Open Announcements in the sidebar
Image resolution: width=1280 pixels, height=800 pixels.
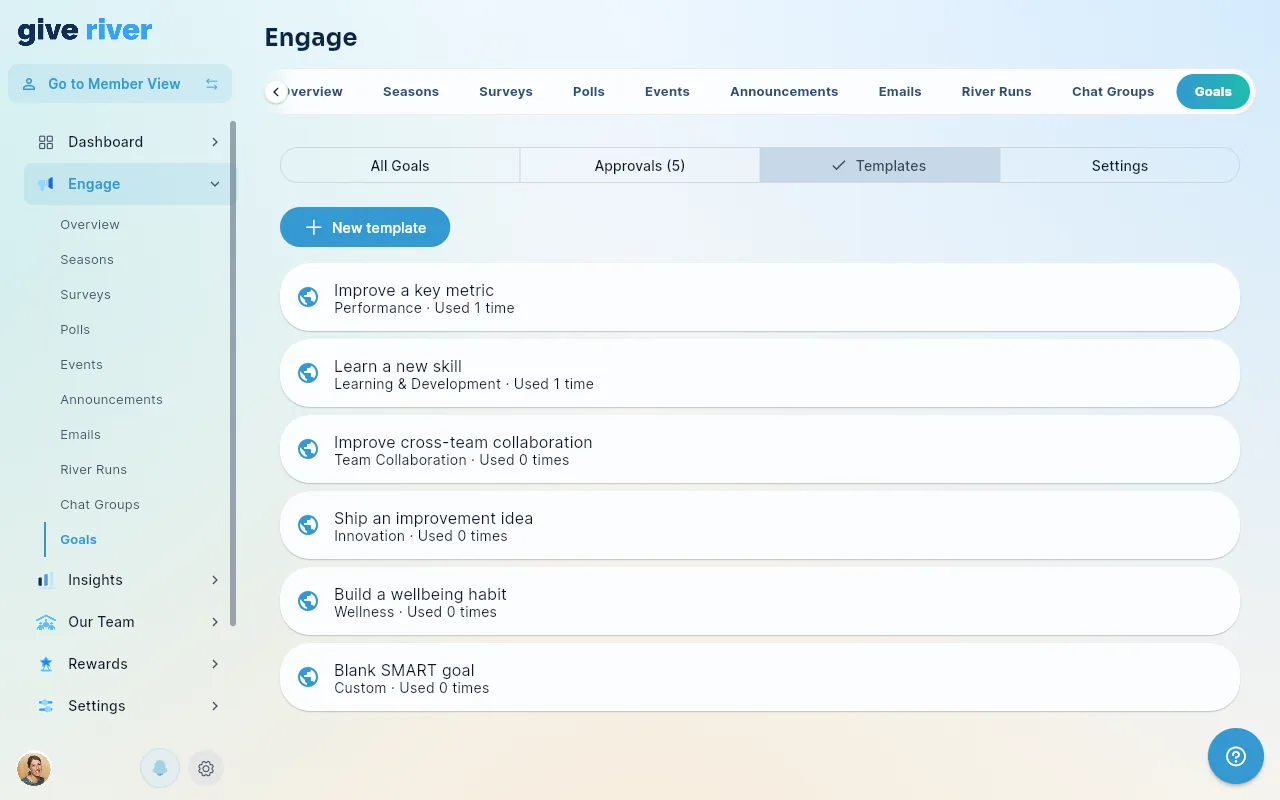pos(111,400)
